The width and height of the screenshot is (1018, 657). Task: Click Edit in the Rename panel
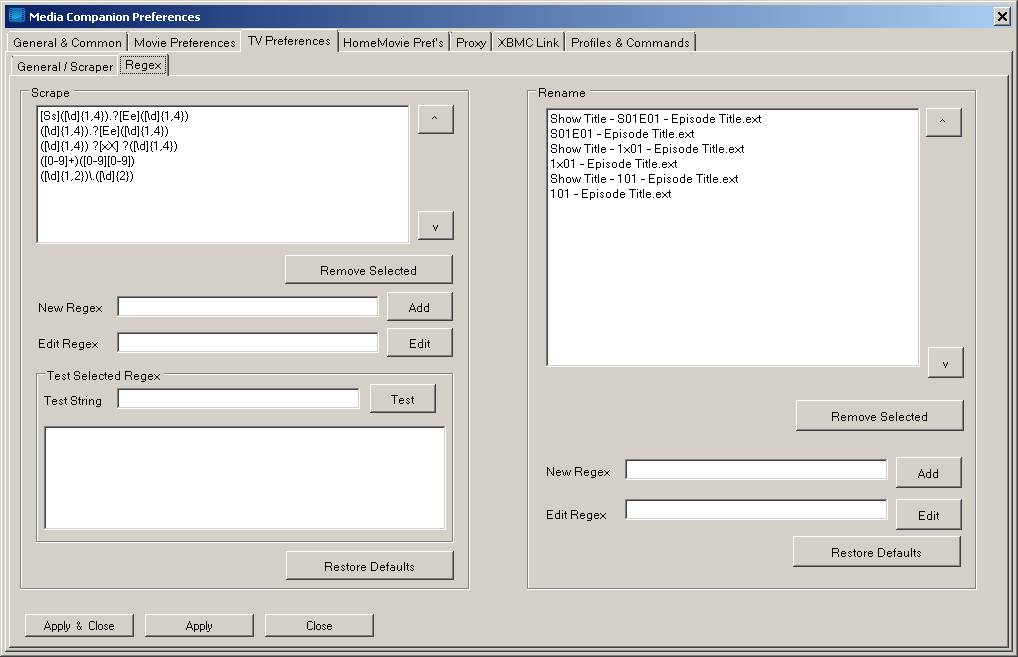tap(928, 515)
